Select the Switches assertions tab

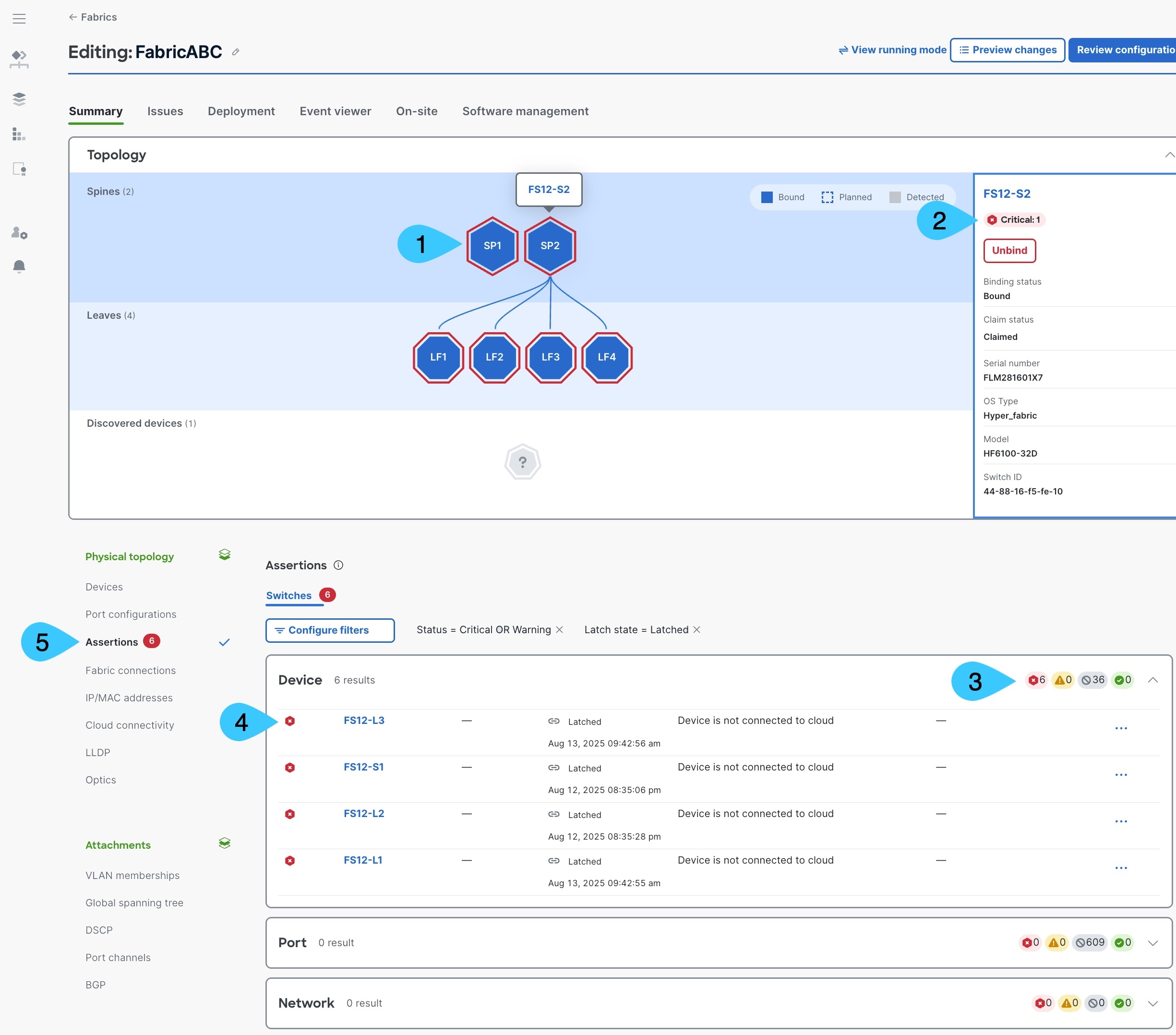[x=289, y=595]
